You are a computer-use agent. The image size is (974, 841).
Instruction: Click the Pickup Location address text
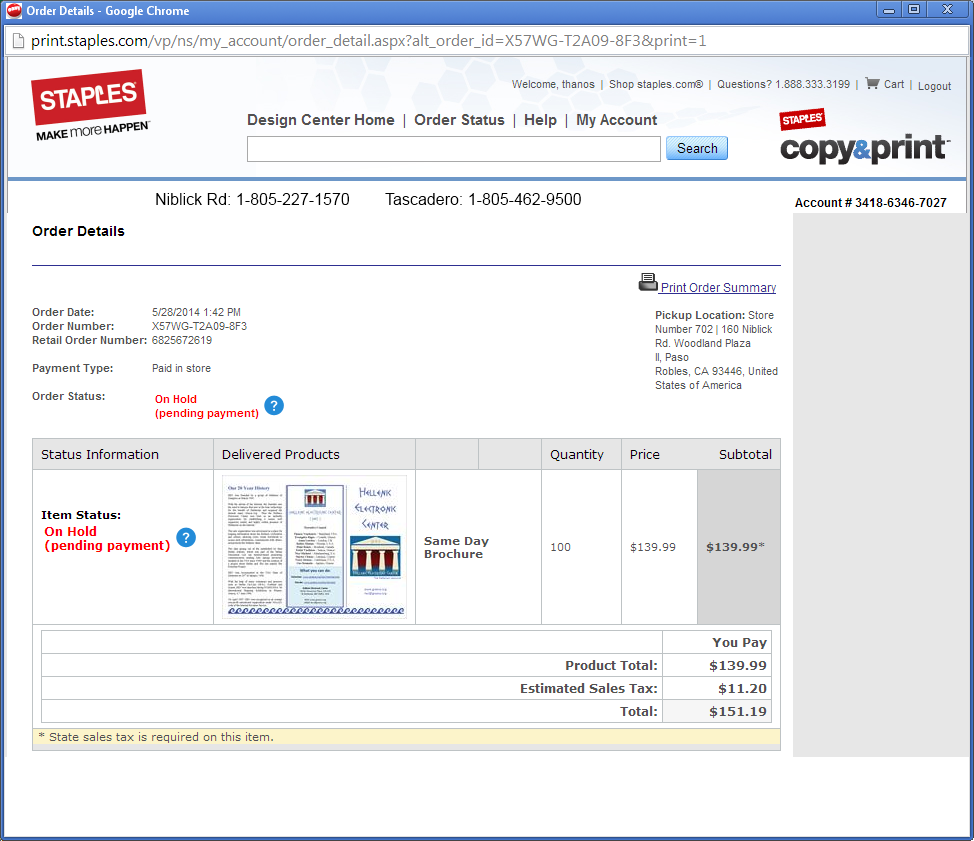click(716, 350)
